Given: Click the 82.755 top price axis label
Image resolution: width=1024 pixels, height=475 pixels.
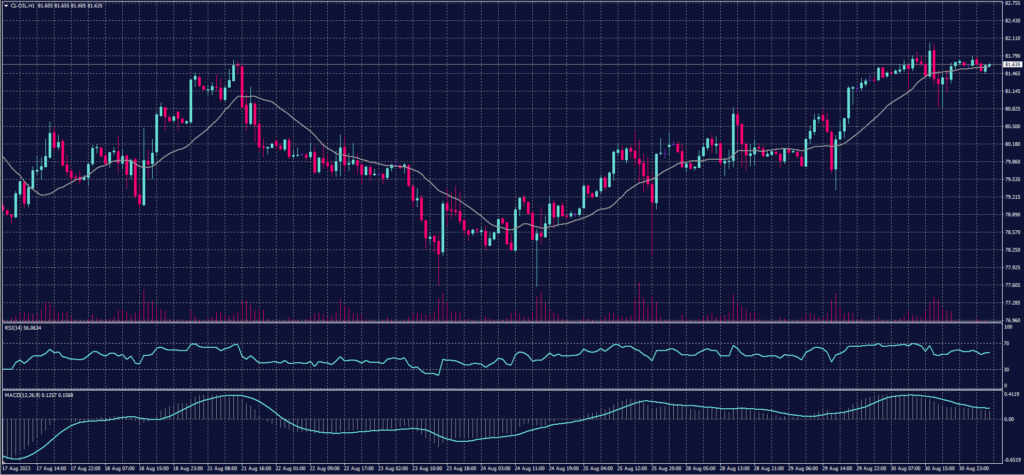Looking at the screenshot, I should click(x=1010, y=4).
